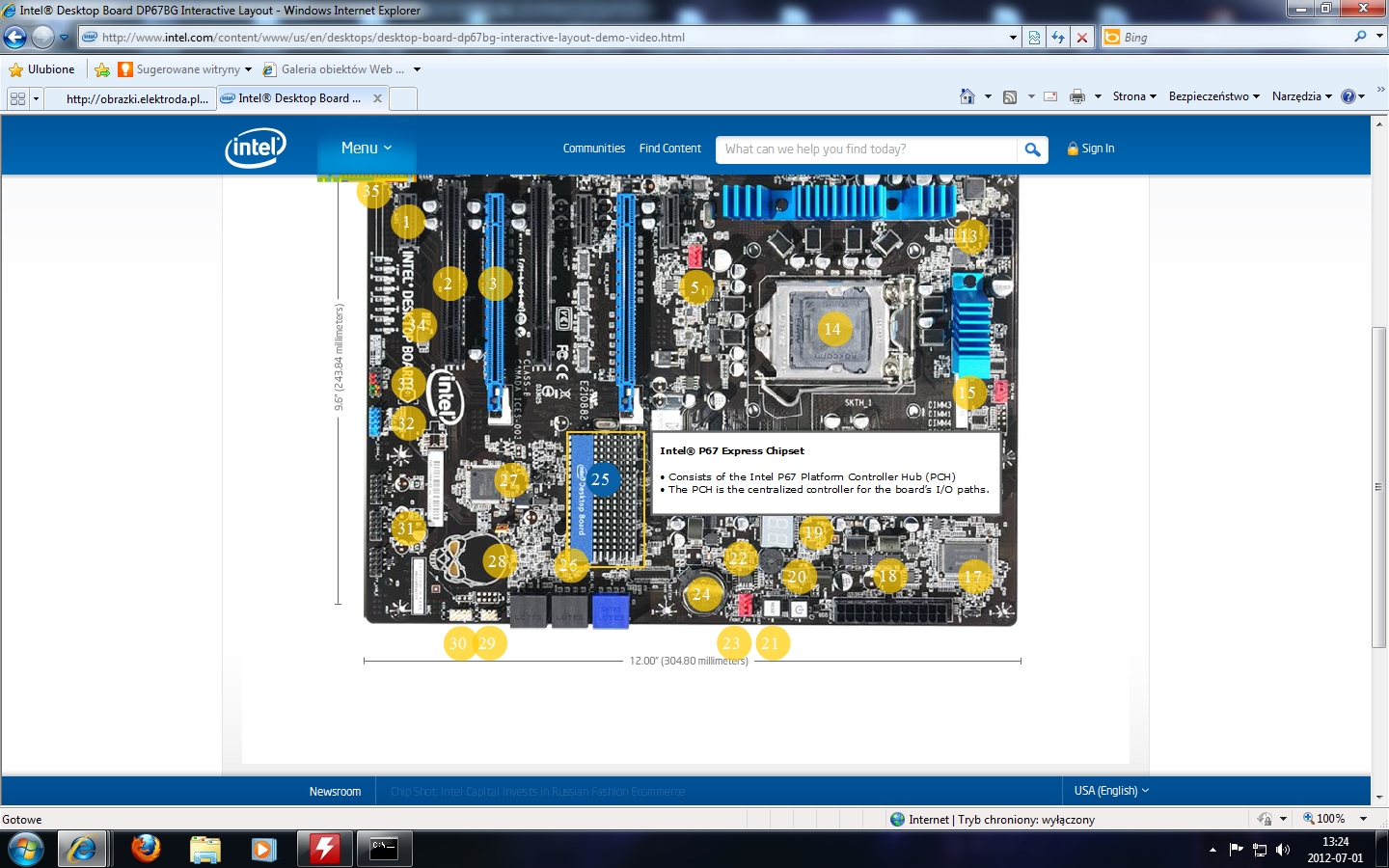
Task: Submit Intel site search with magnifier button
Action: [x=1032, y=149]
